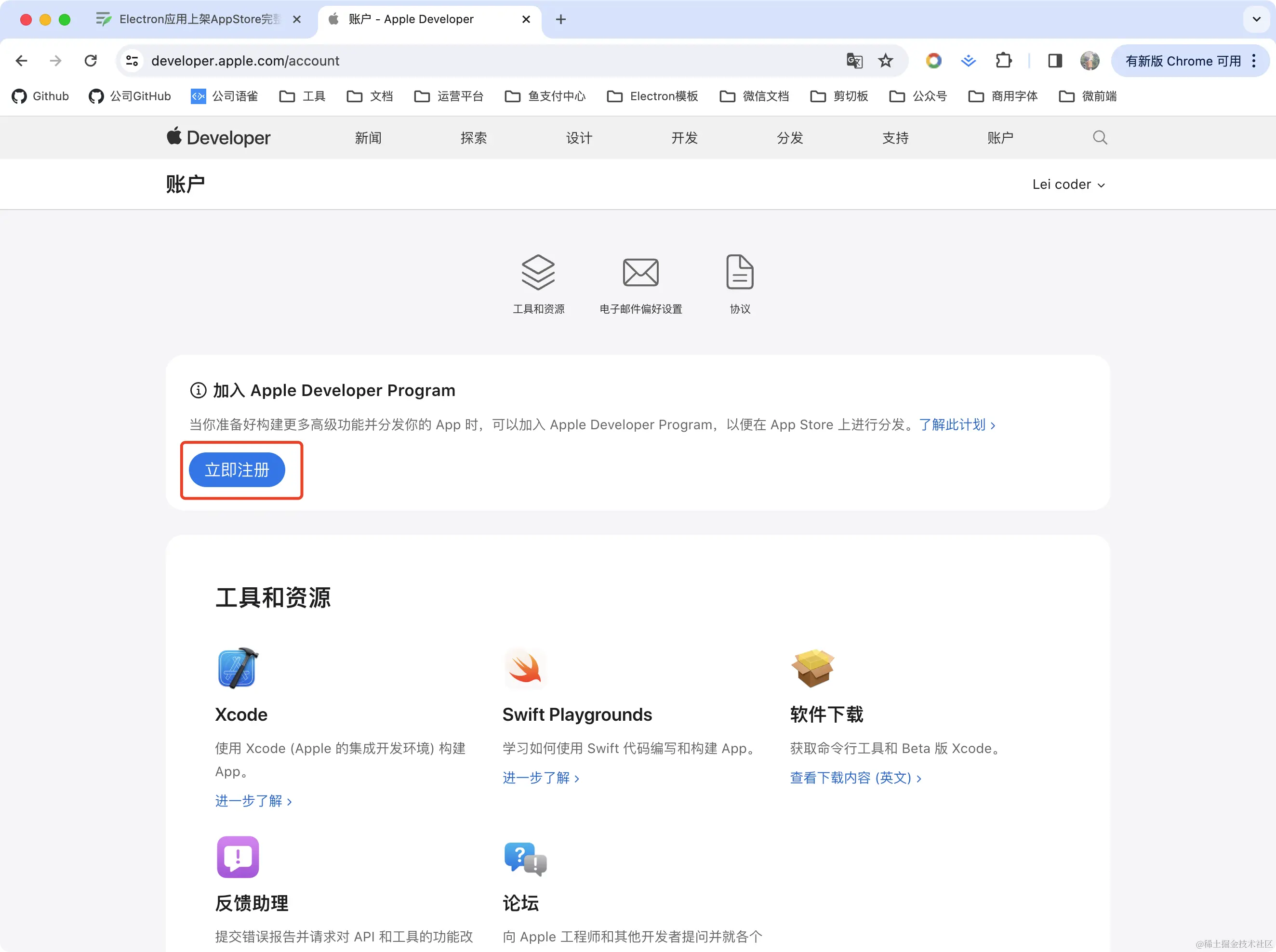Open the 探索 nav menu

[x=474, y=138]
